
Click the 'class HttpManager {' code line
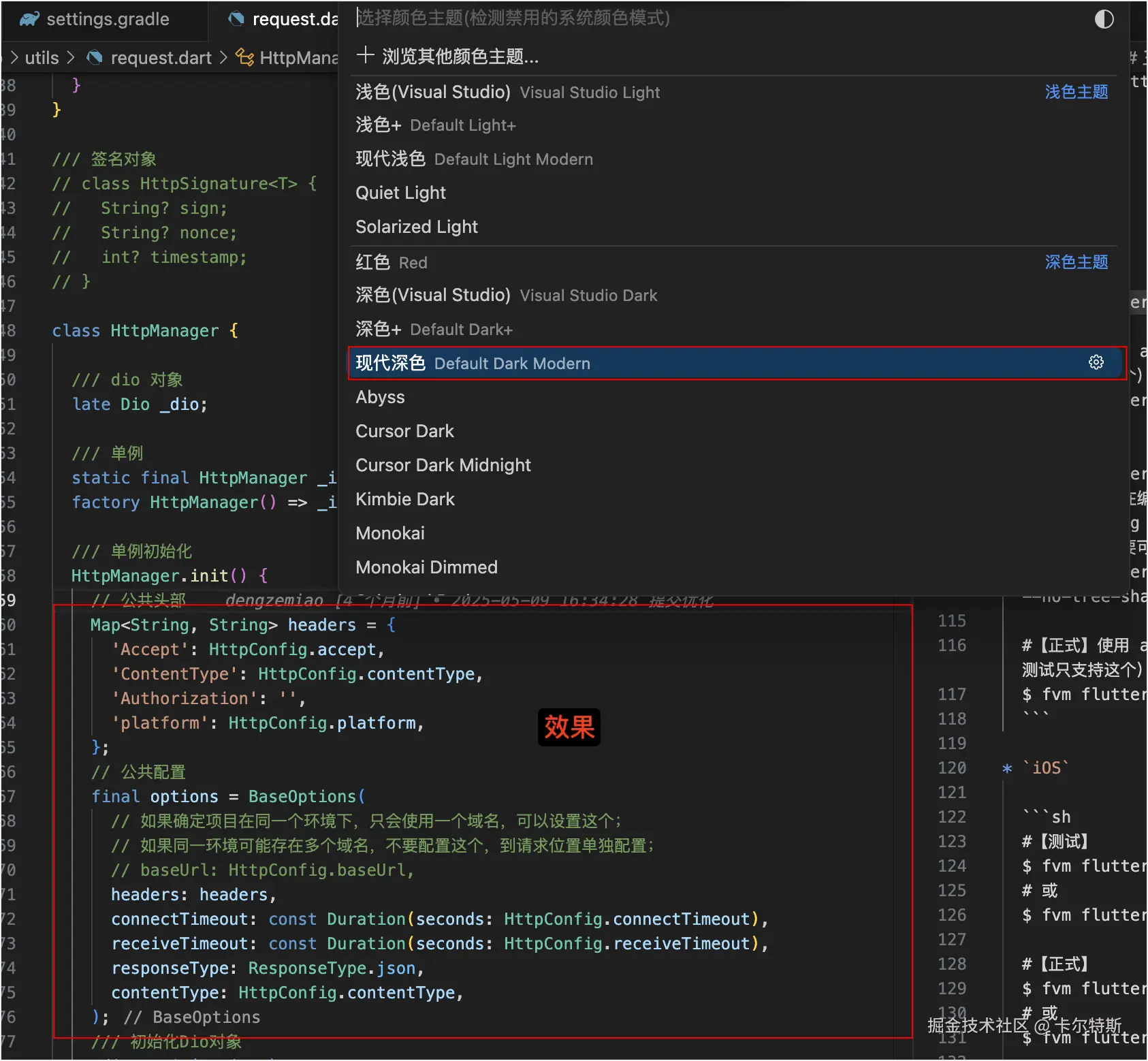[145, 331]
